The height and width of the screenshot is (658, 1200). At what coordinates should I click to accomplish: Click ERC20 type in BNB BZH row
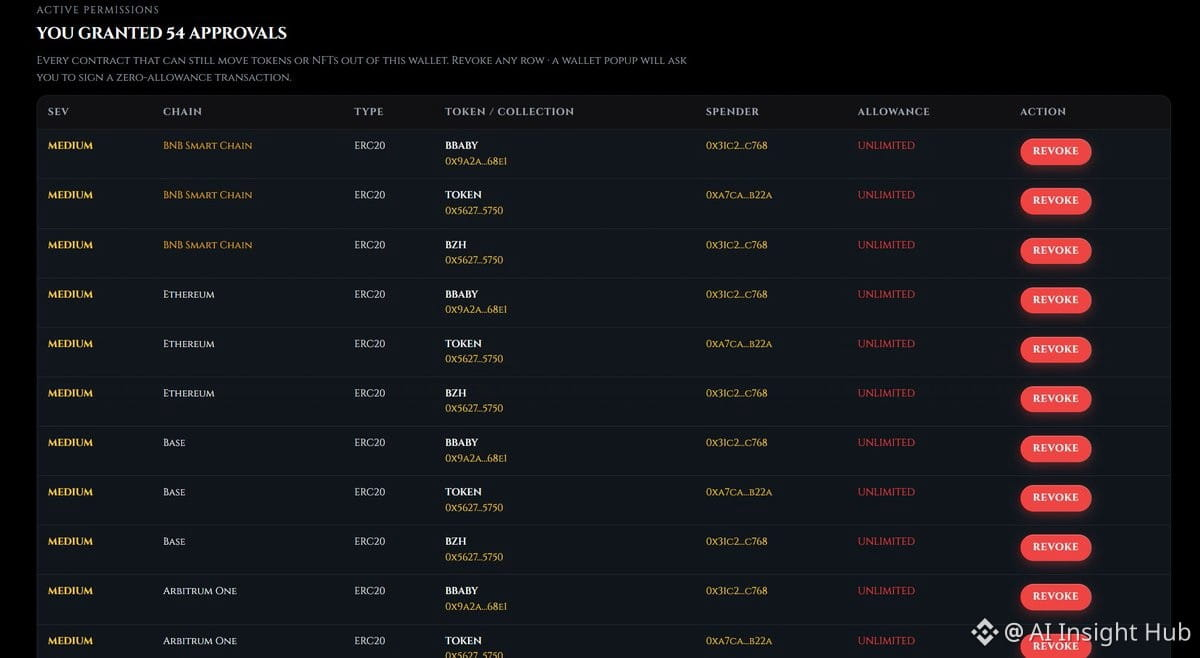pyautogui.click(x=369, y=245)
